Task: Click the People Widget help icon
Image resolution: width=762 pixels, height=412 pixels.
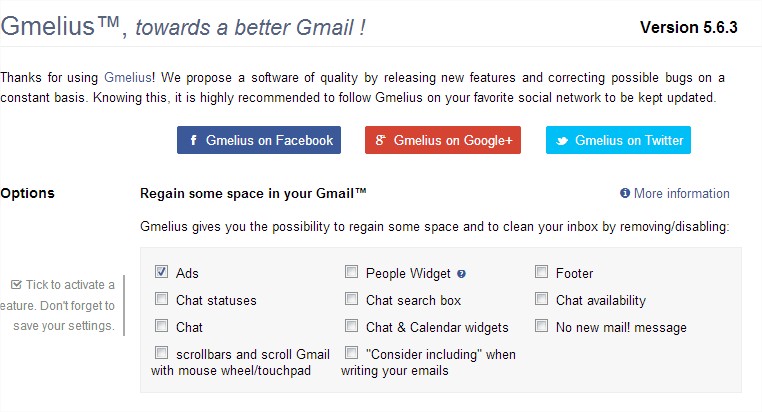Action: click(462, 274)
